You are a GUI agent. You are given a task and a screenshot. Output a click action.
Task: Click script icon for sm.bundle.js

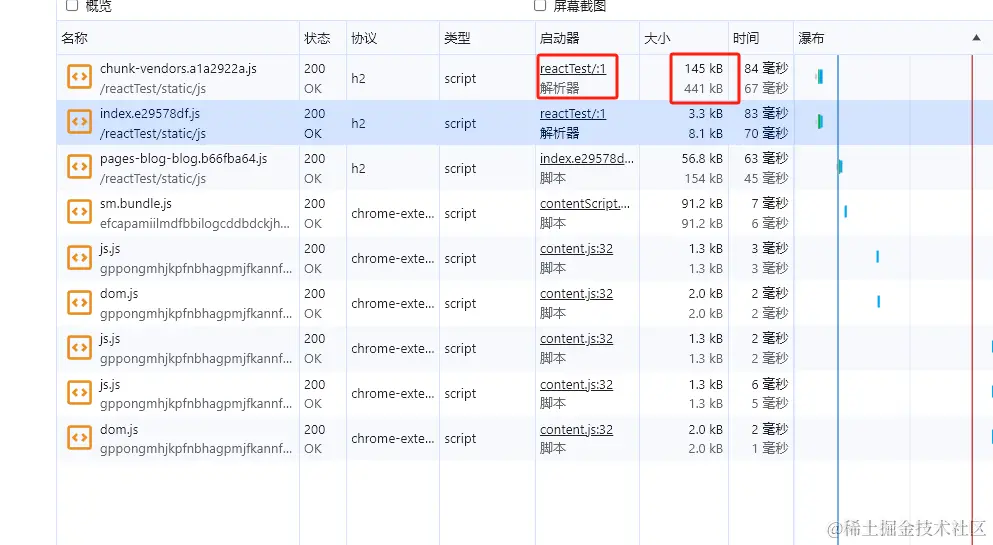point(79,212)
